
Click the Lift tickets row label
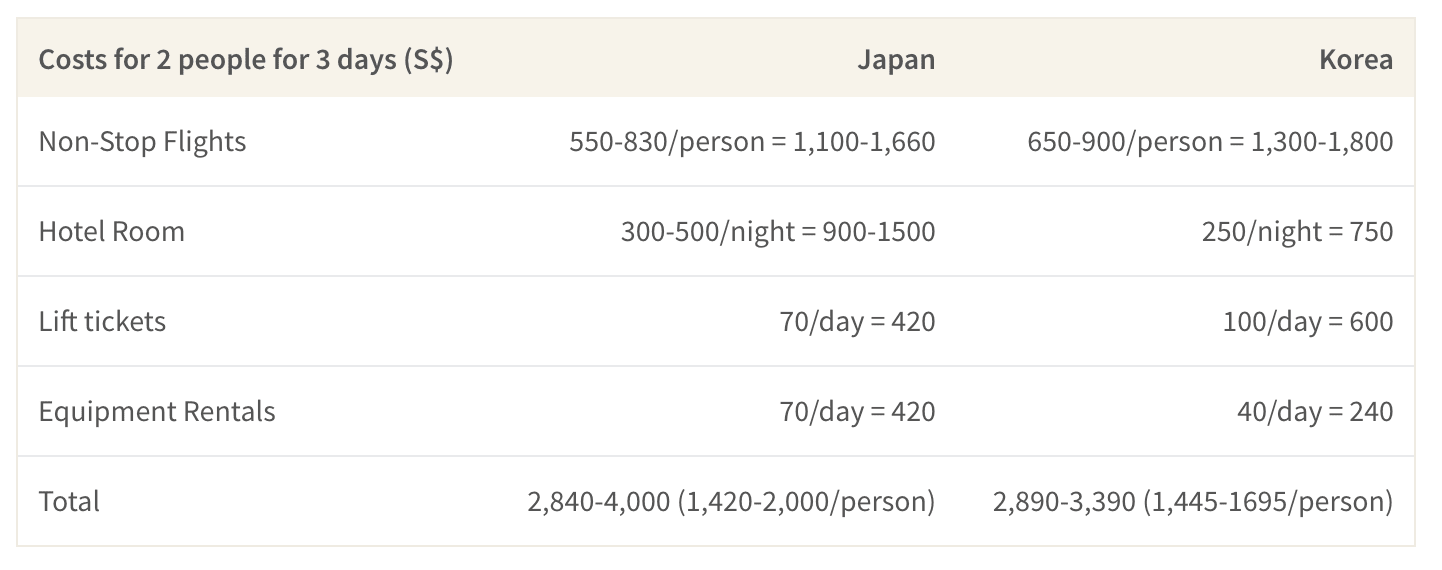pos(102,321)
